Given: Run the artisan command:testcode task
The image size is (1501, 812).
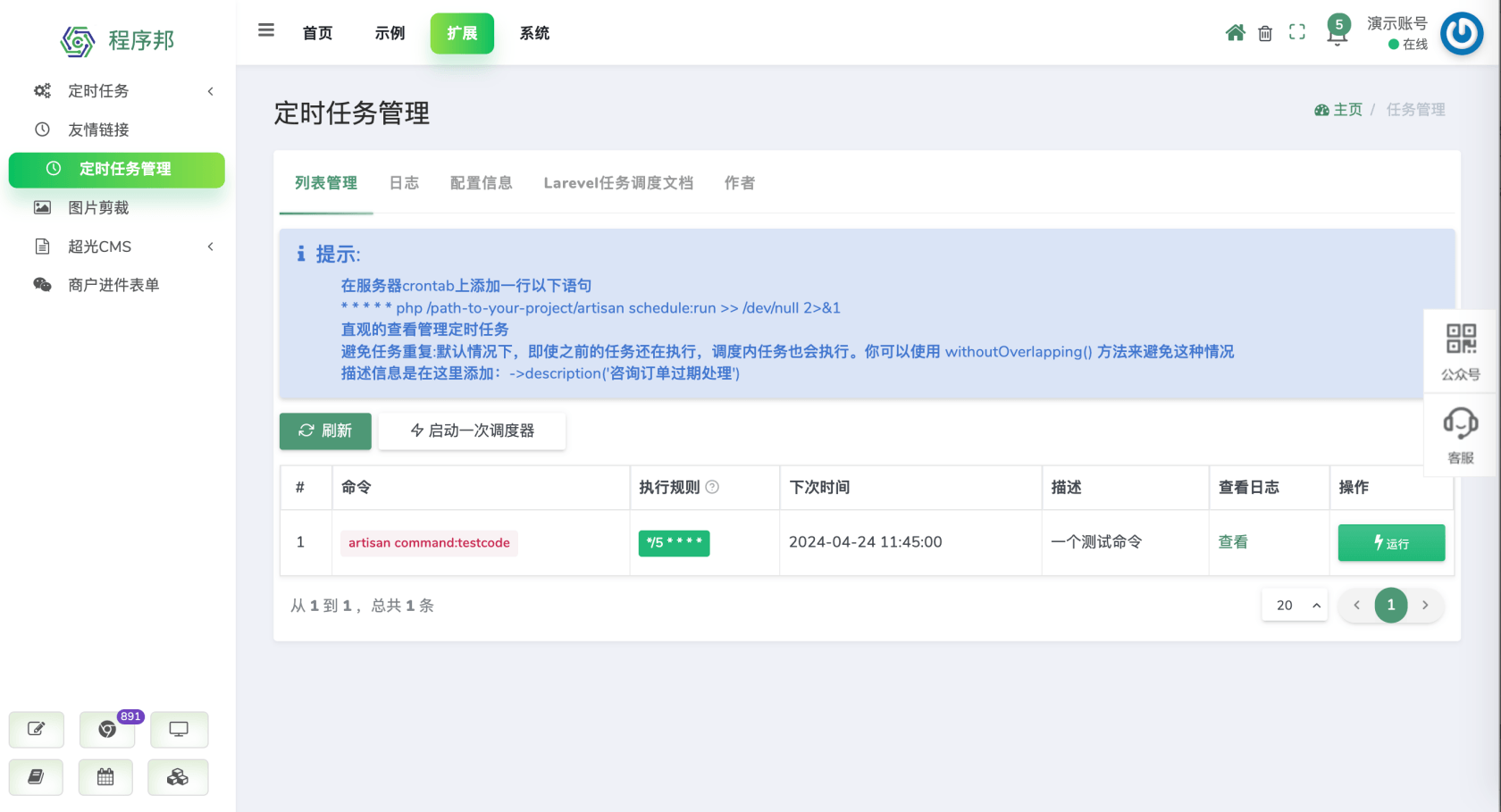Looking at the screenshot, I should pyautogui.click(x=1391, y=542).
